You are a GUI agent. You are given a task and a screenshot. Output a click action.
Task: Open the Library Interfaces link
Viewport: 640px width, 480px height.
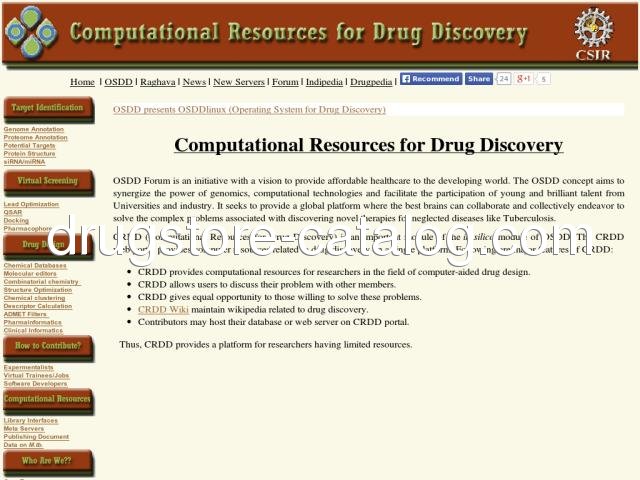(31, 420)
